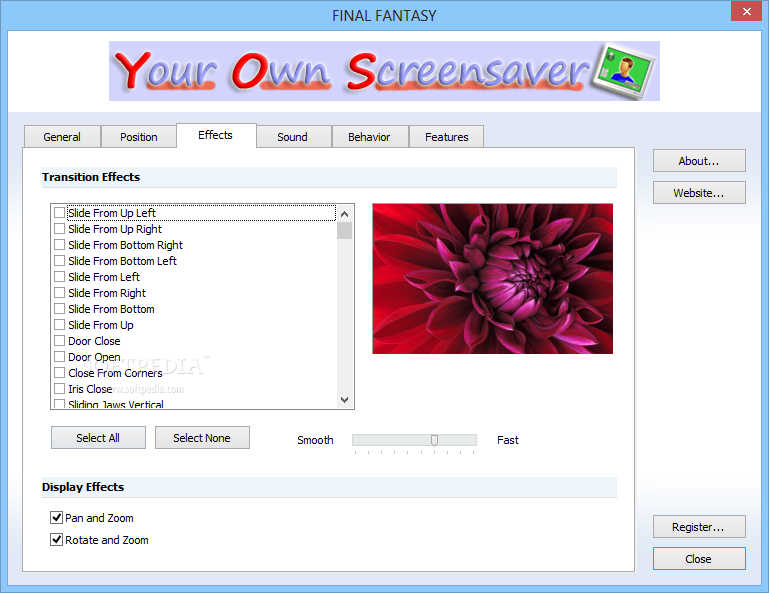The height and width of the screenshot is (593, 769).
Task: Close the FINAL FANTASY window
Action: (746, 11)
